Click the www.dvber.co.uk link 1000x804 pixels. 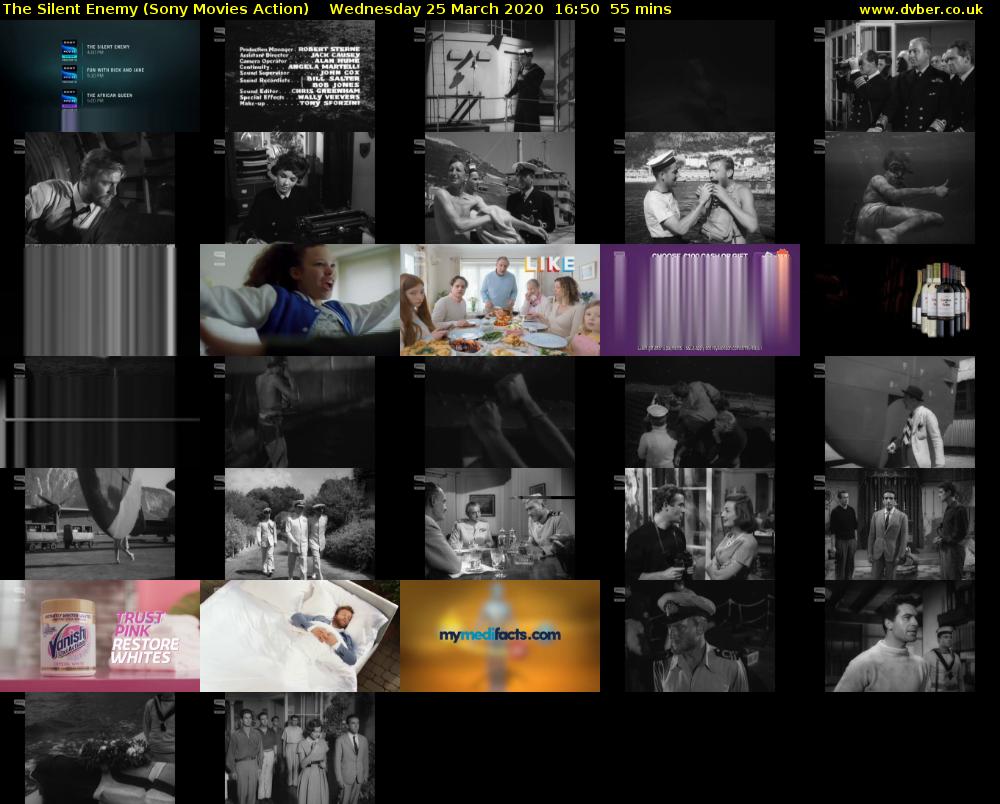(921, 10)
